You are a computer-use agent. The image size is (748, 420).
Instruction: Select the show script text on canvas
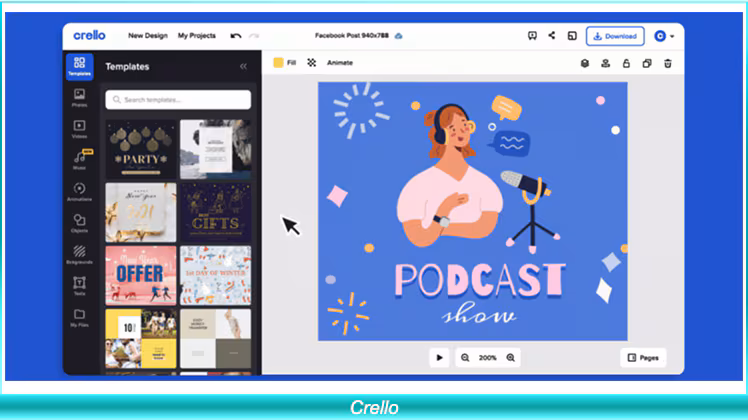tap(478, 314)
